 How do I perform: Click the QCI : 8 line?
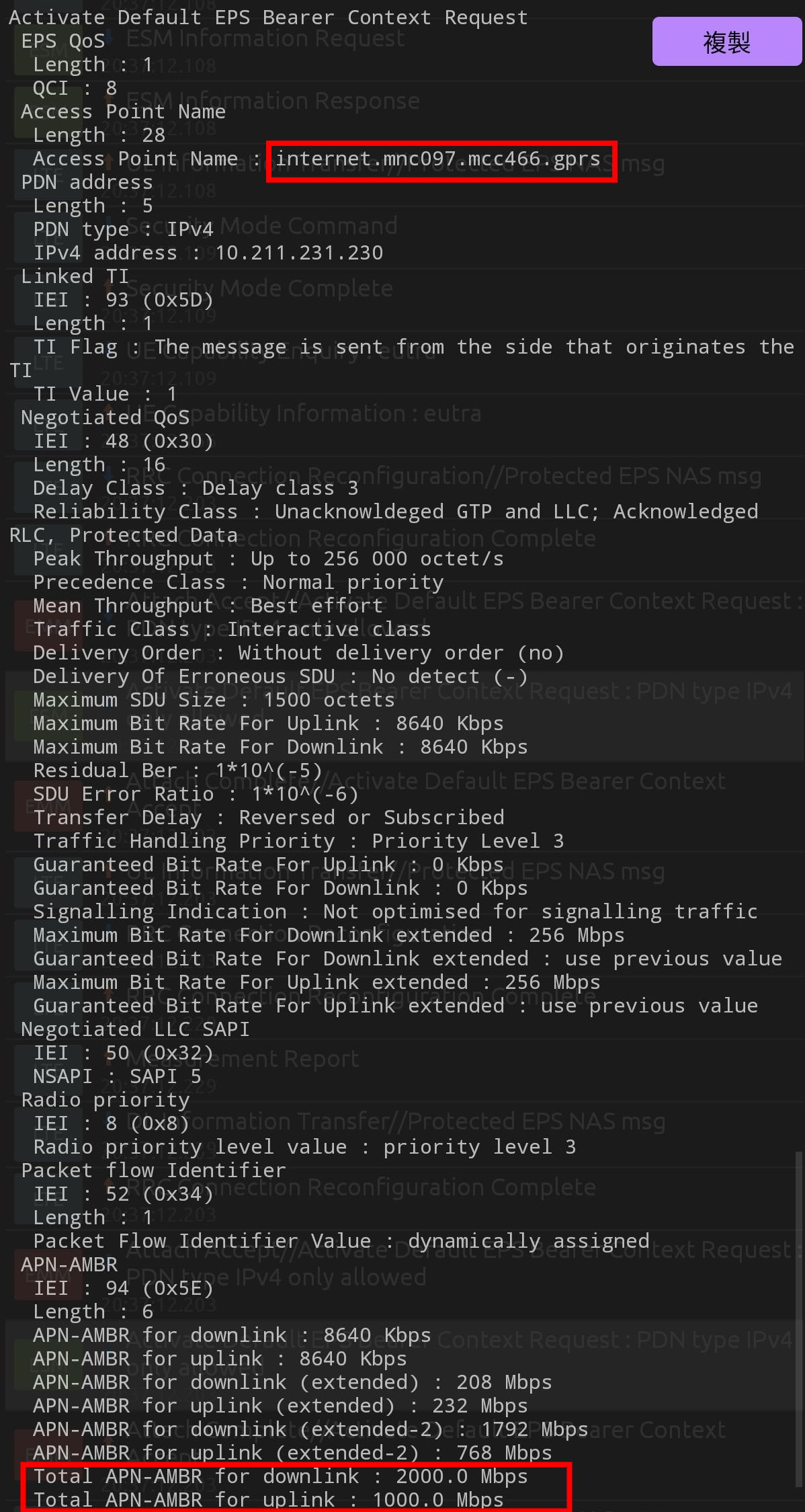pyautogui.click(x=75, y=88)
